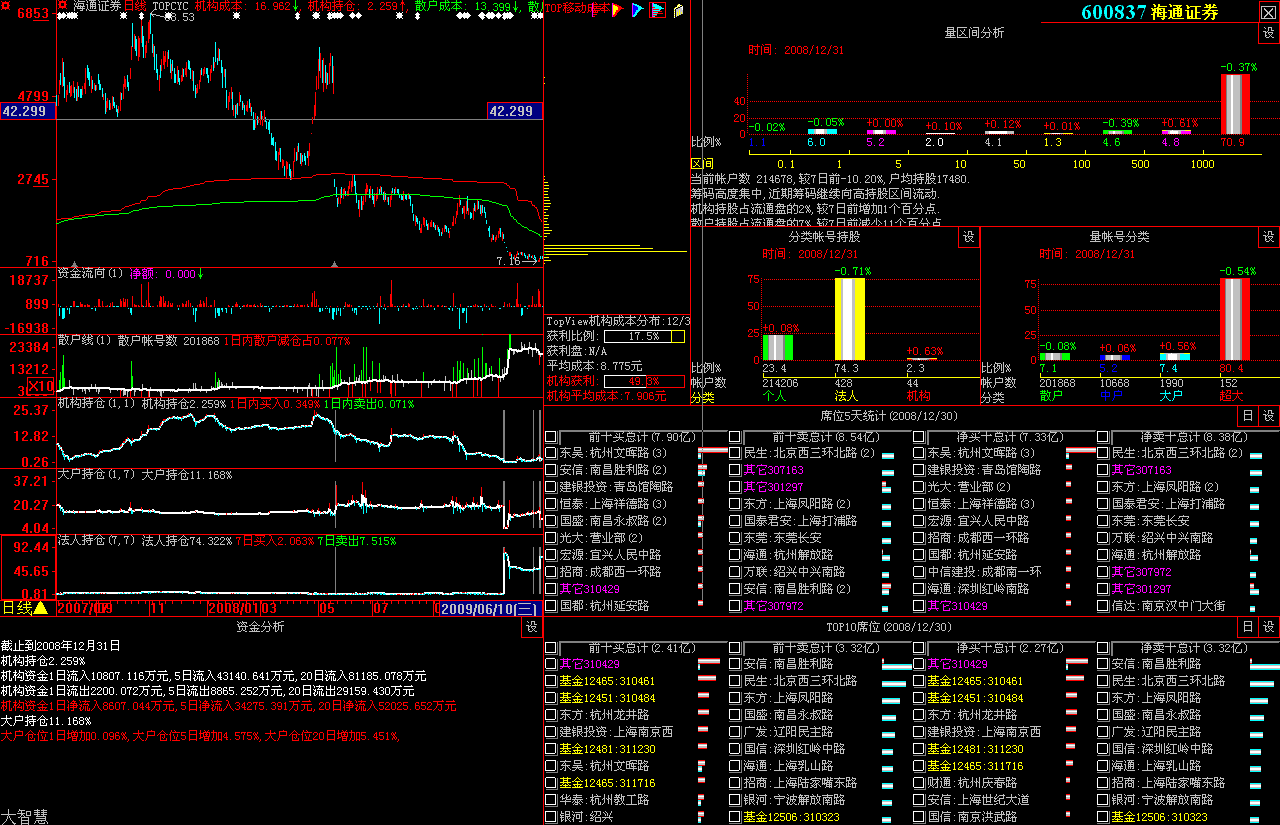
Task: Click the red-framed chart icon in top toolbar
Action: pos(657,10)
